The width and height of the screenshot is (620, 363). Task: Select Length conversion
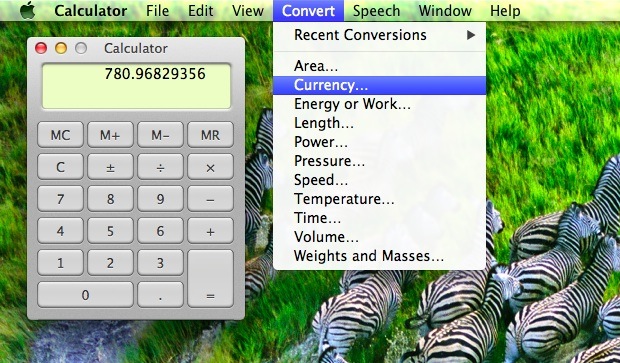point(379,123)
